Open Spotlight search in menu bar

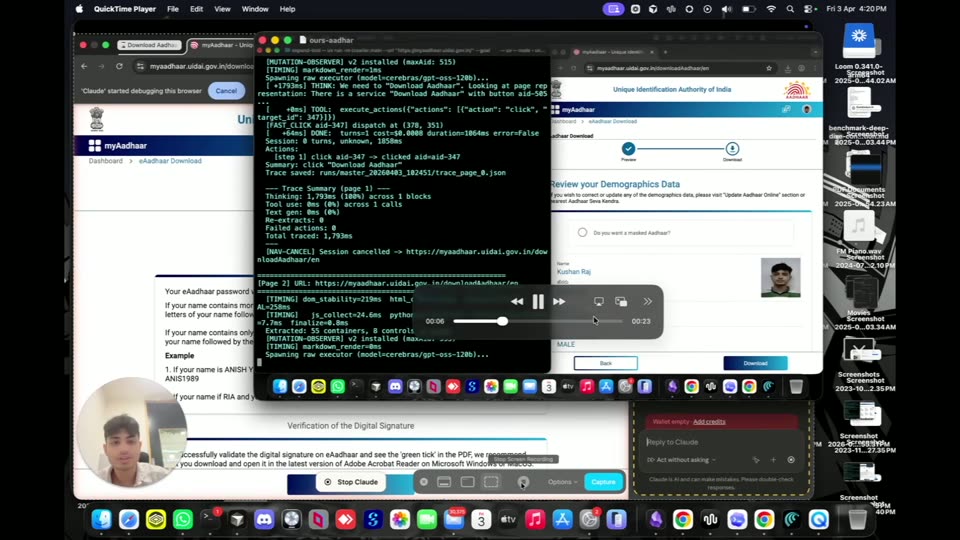pyautogui.click(x=790, y=9)
